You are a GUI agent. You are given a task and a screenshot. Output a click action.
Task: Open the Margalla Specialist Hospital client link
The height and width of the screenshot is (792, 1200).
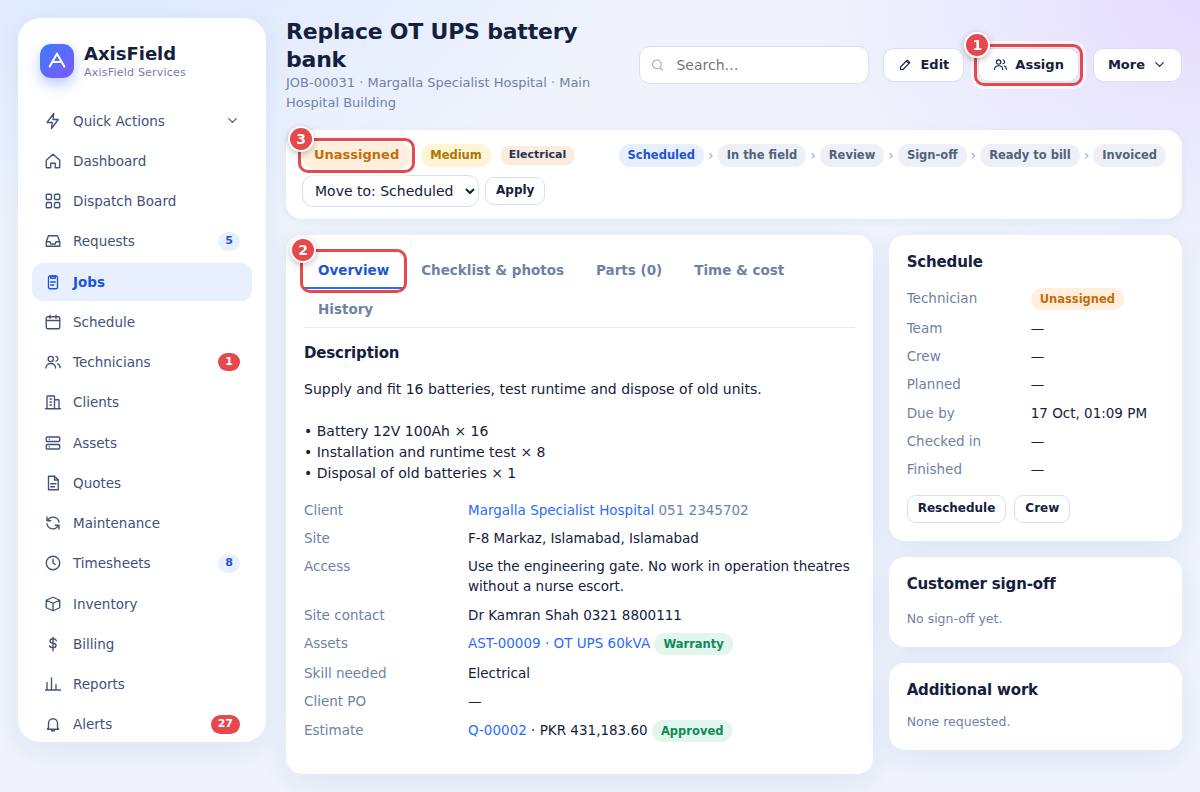click(x=561, y=510)
